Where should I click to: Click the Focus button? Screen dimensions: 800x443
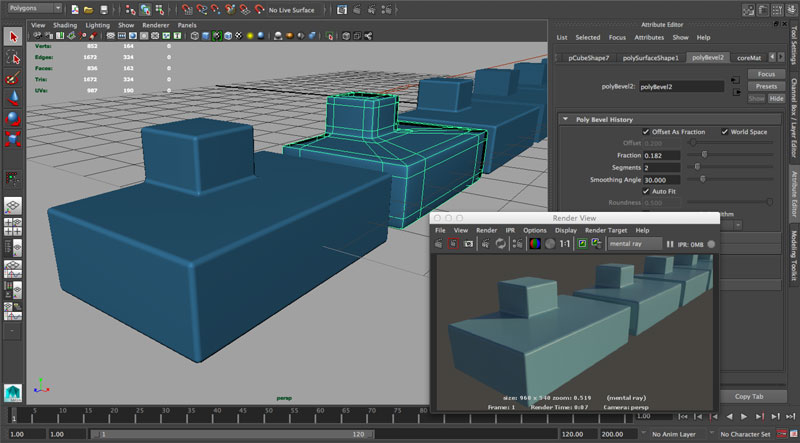point(766,74)
